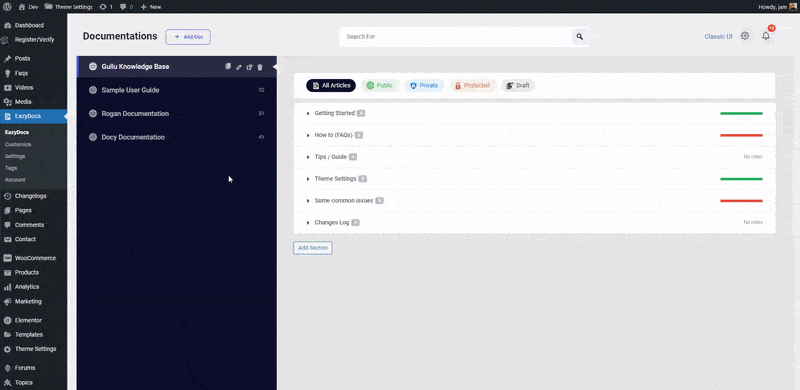Click the globe icon beside Rogan Documentation
Screen dimensions: 800x390
(x=93, y=113)
